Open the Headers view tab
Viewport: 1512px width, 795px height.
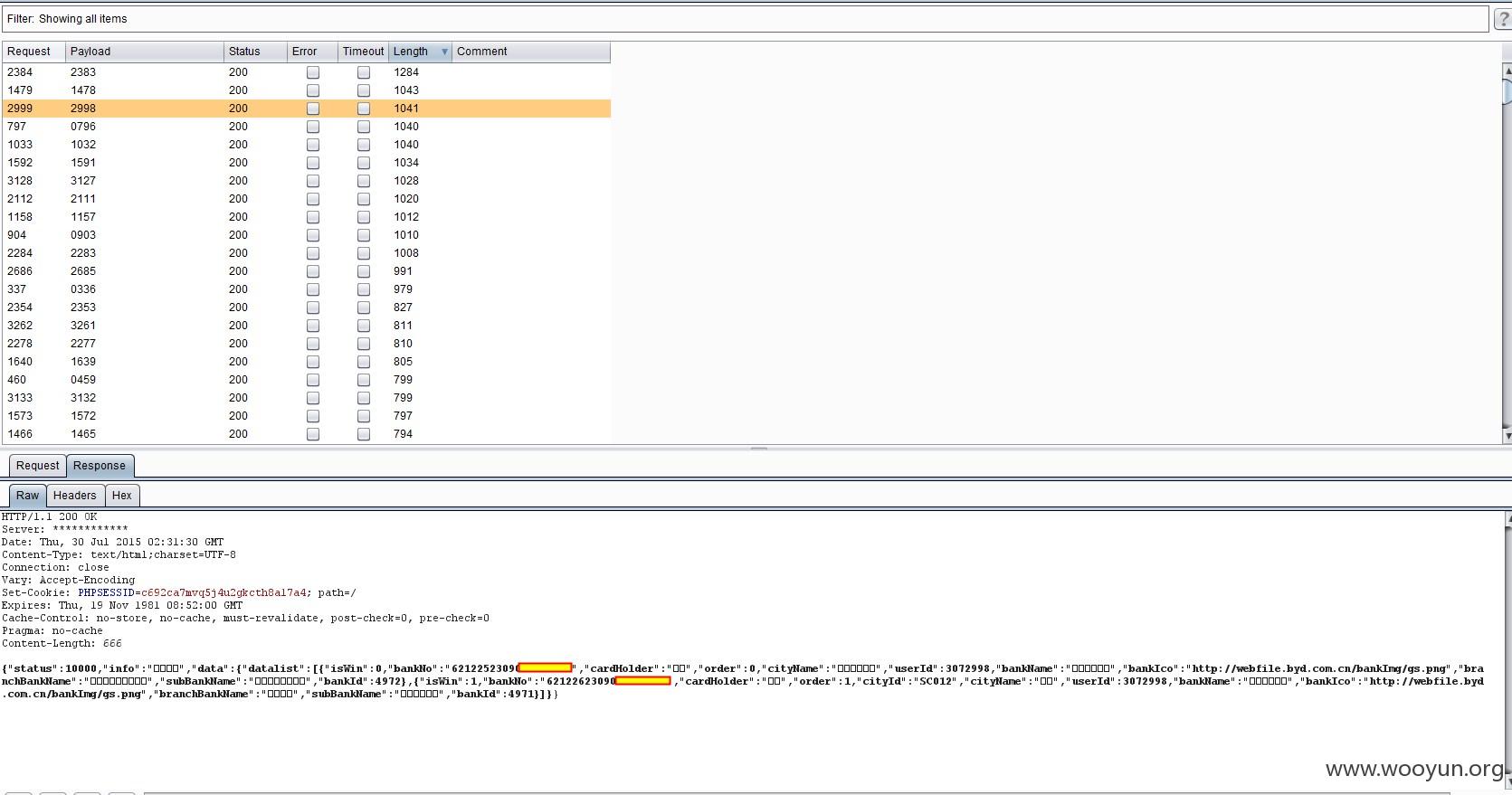pyautogui.click(x=74, y=496)
